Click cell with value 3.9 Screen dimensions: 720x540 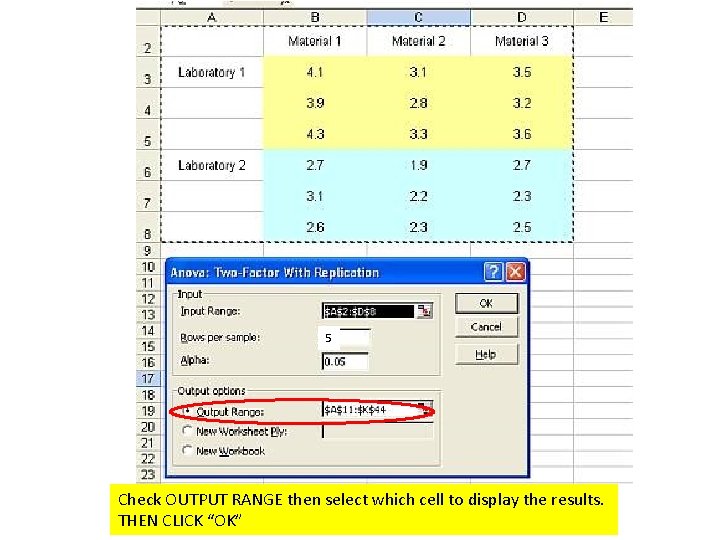(315, 103)
